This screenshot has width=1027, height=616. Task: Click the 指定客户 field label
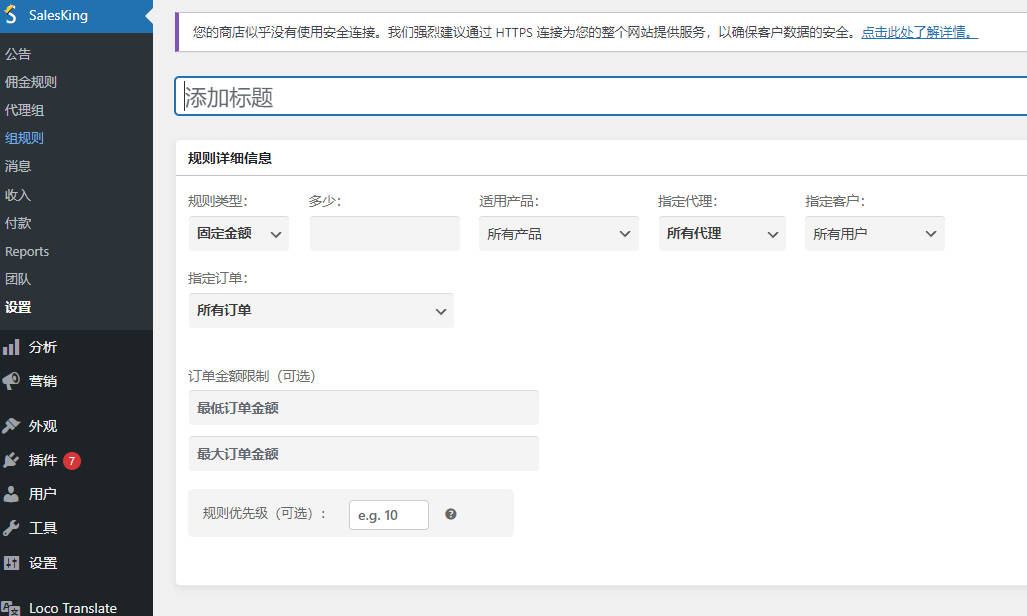[x=835, y=201]
